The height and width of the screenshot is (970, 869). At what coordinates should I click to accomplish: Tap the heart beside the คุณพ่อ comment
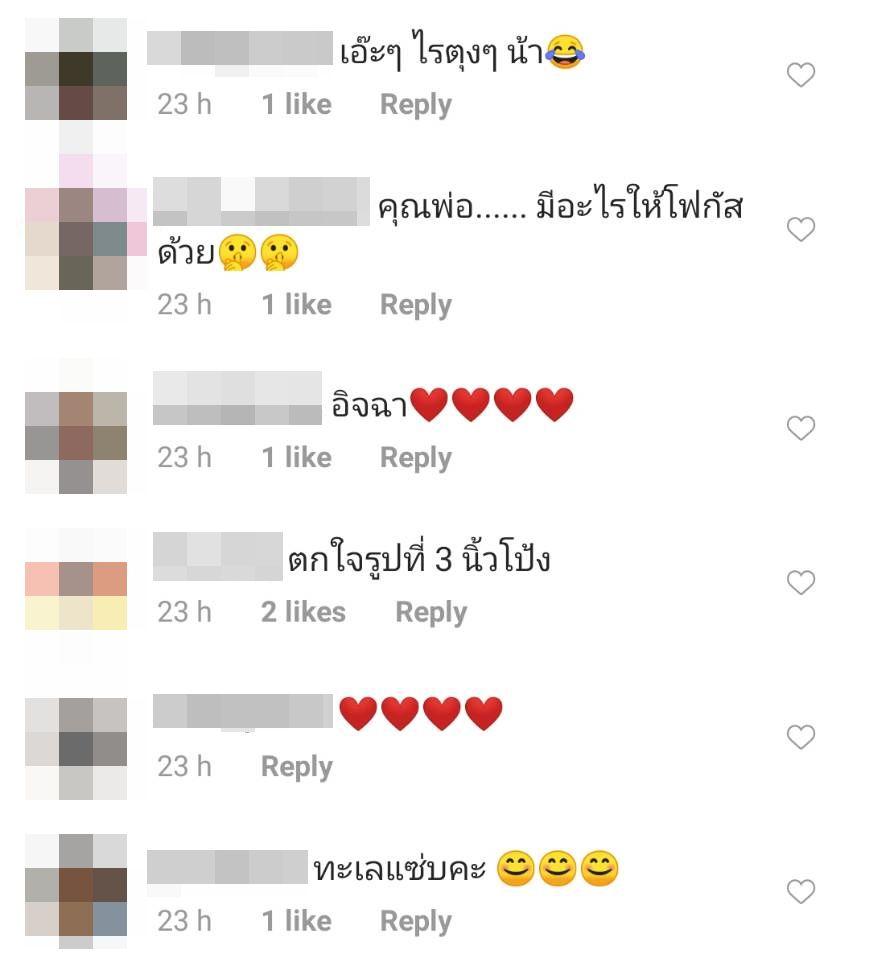pyautogui.click(x=800, y=230)
